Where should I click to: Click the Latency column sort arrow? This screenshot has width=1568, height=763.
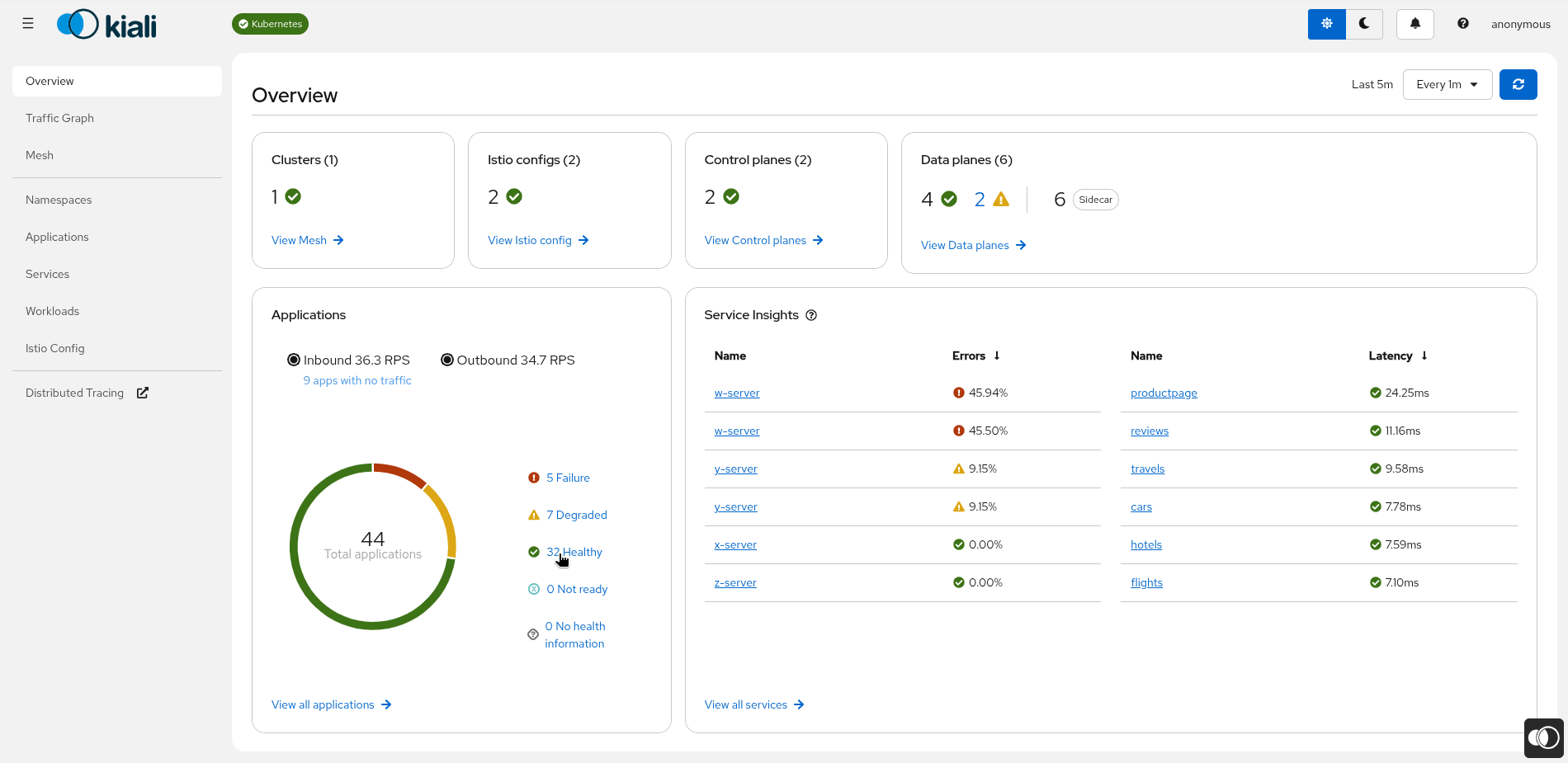coord(1424,356)
